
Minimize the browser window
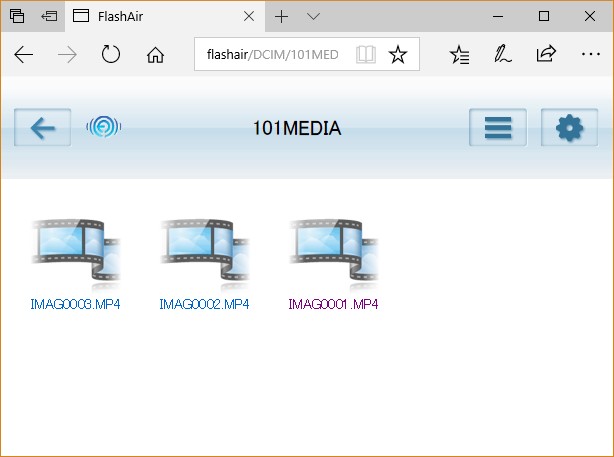498,16
